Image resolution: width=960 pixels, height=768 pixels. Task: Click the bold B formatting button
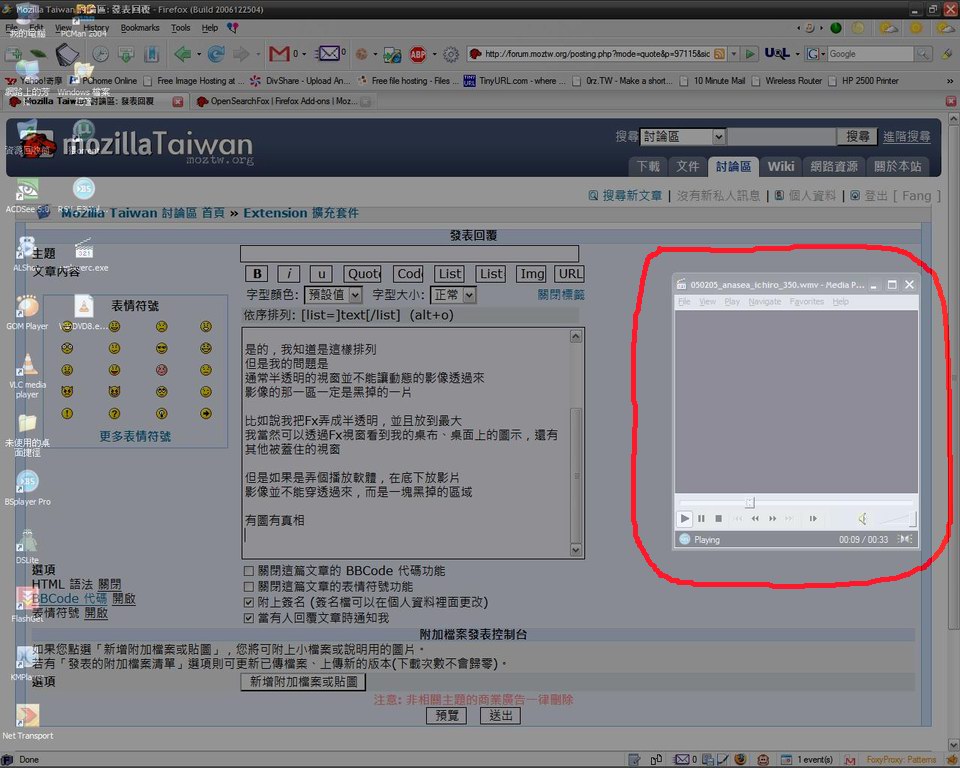click(x=257, y=274)
